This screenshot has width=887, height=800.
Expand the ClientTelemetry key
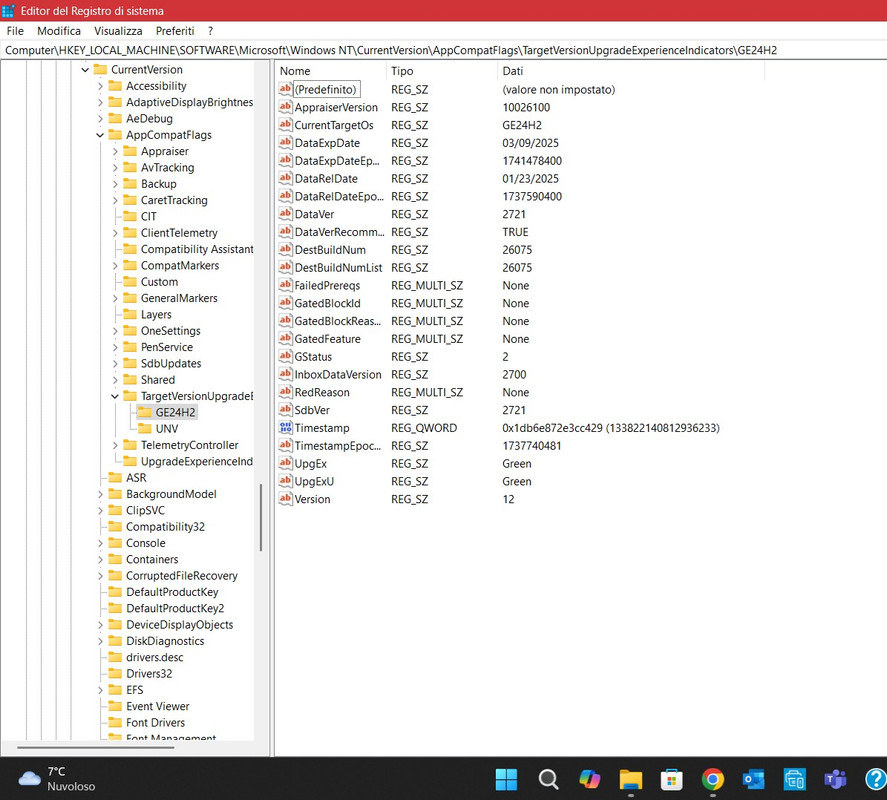click(115, 233)
